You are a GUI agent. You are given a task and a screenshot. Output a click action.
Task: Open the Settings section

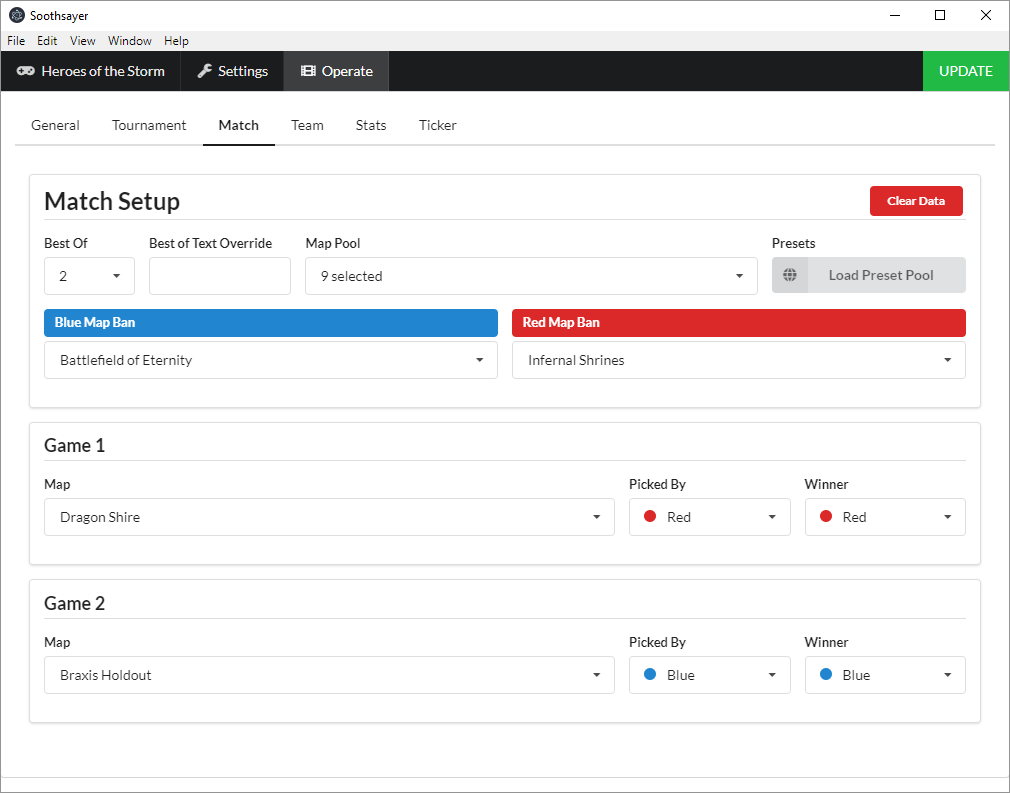[233, 71]
